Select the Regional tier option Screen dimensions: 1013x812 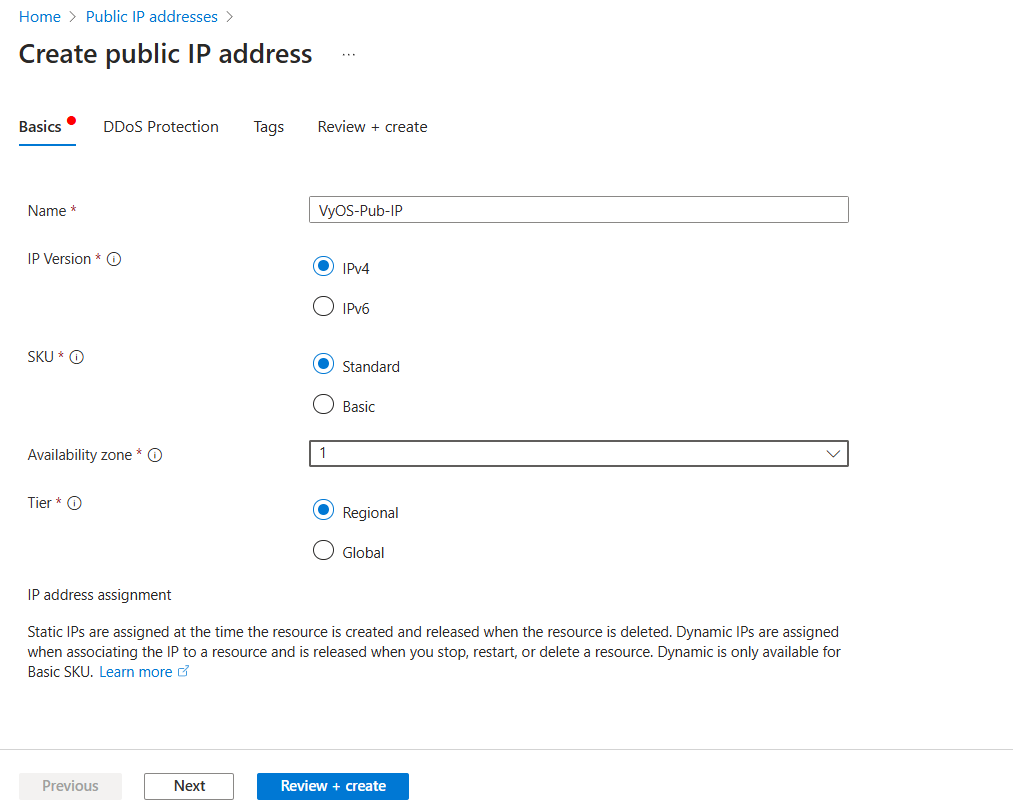[x=323, y=511]
